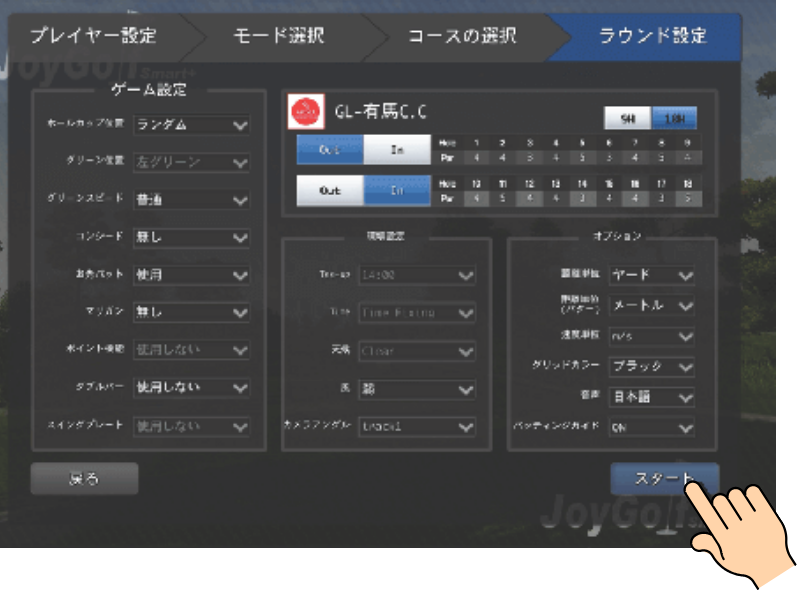Image resolution: width=800 pixels, height=600 pixels.
Task: Open the スイングプレート dropdown
Action: coord(191,426)
